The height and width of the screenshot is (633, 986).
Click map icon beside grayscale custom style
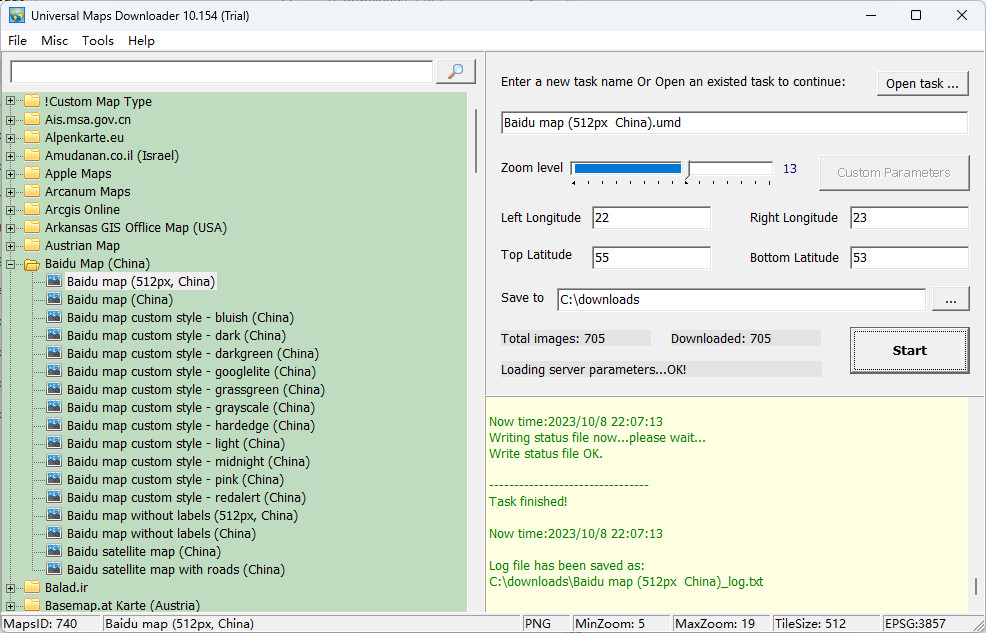(x=55, y=407)
